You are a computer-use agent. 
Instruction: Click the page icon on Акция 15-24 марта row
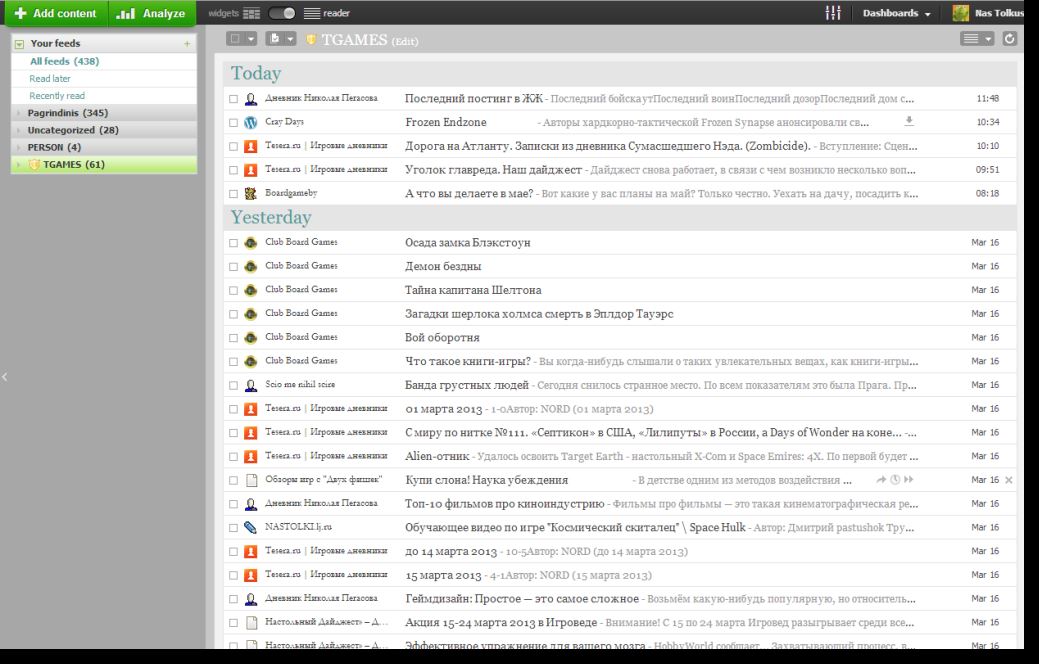[251, 623]
